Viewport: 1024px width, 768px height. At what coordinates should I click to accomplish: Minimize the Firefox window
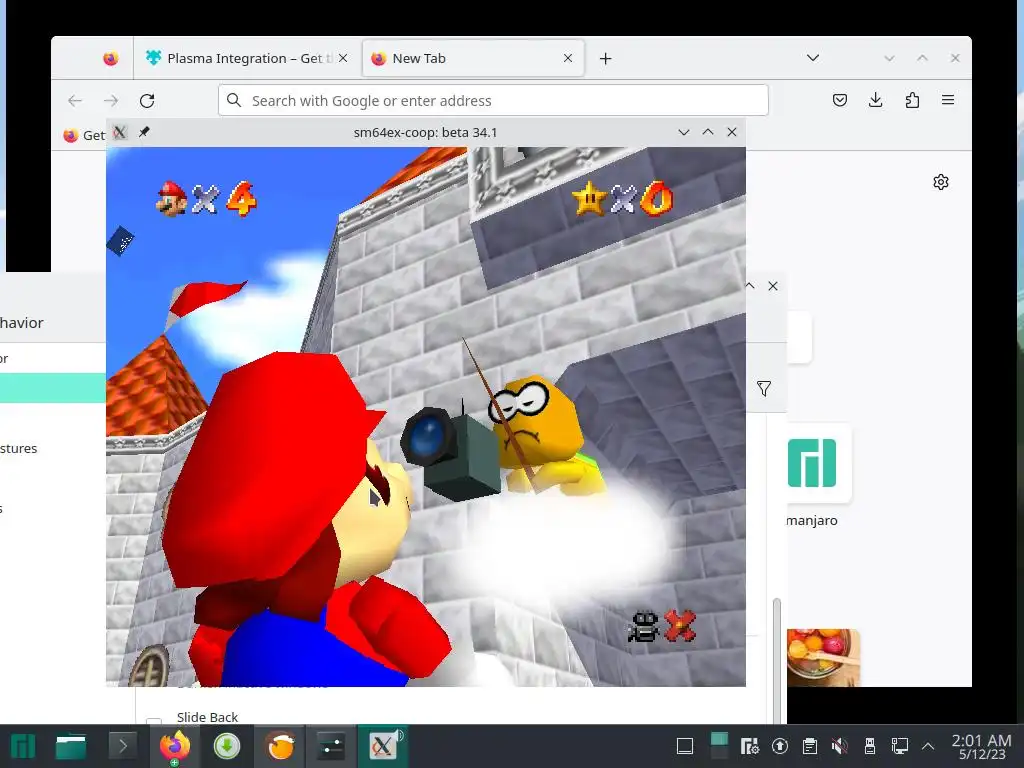(x=889, y=58)
